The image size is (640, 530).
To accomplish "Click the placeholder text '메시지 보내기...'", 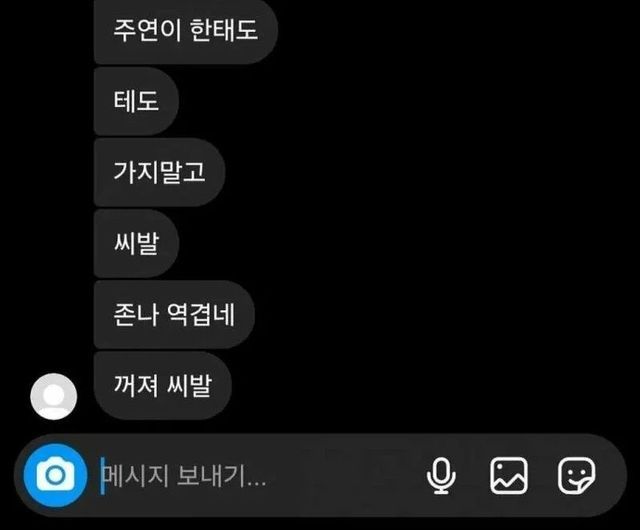I will pos(184,476).
